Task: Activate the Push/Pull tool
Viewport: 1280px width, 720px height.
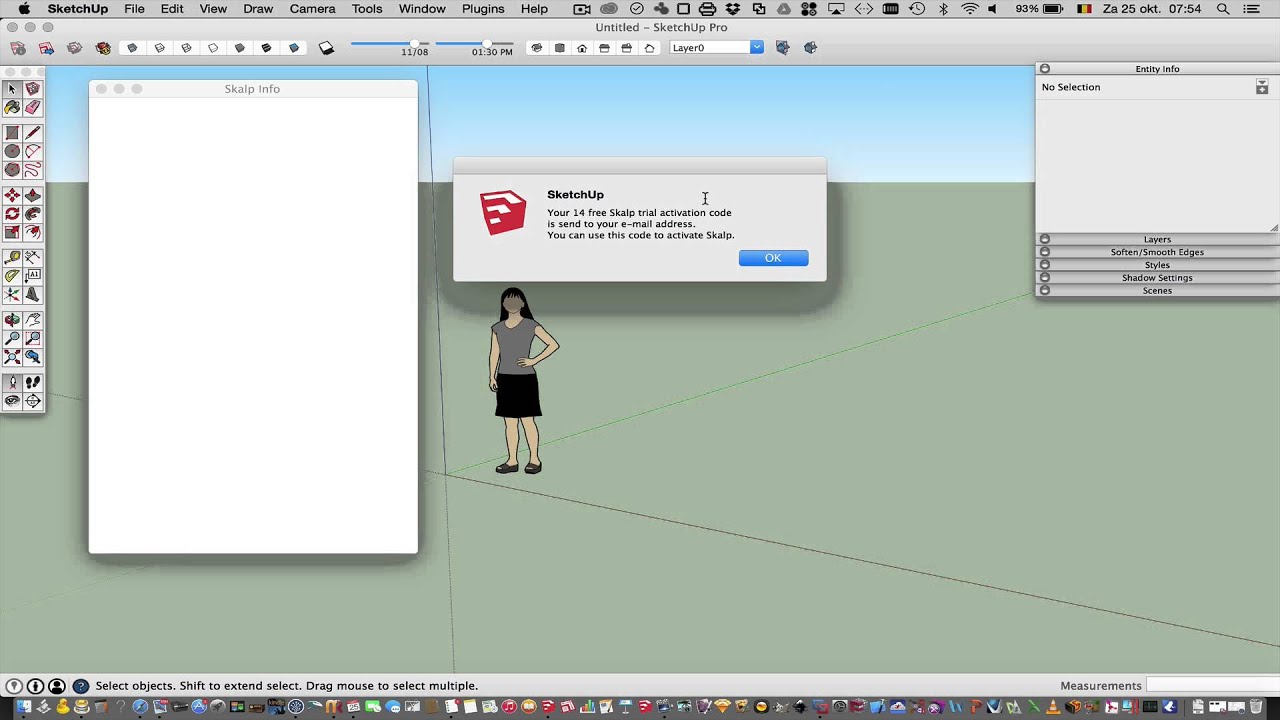Action: [x=33, y=195]
